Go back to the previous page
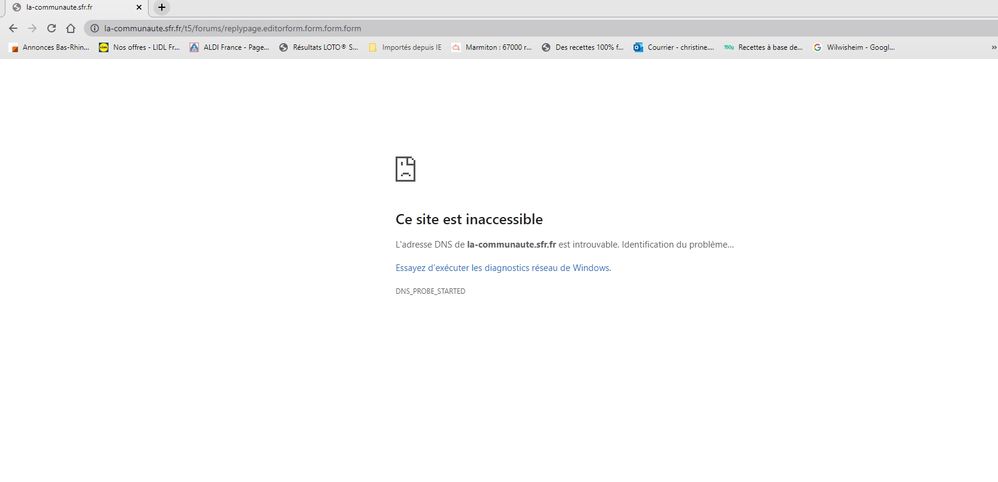998x482 pixels. [13, 28]
